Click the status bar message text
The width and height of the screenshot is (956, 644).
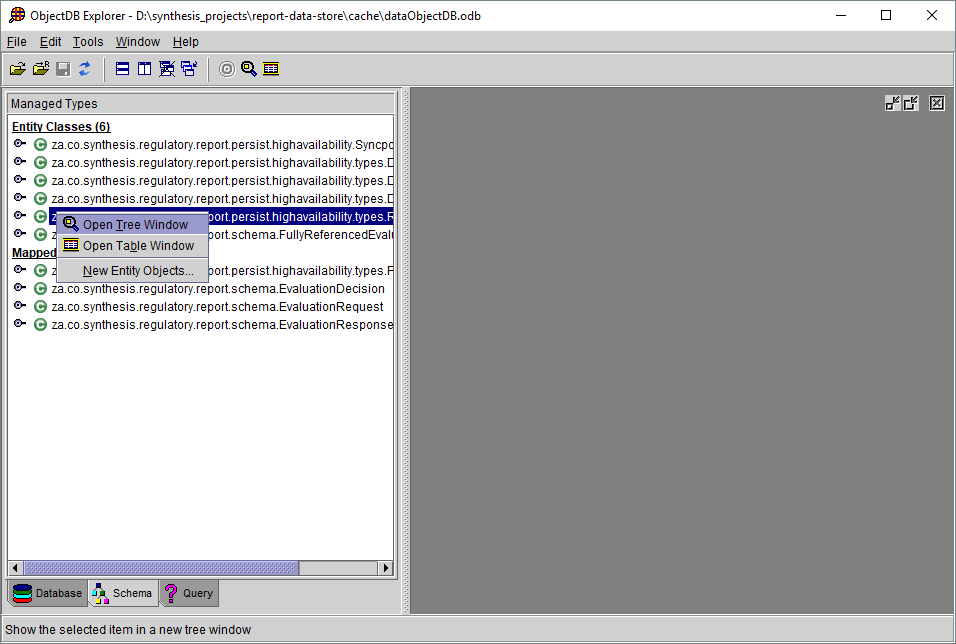pyautogui.click(x=128, y=629)
